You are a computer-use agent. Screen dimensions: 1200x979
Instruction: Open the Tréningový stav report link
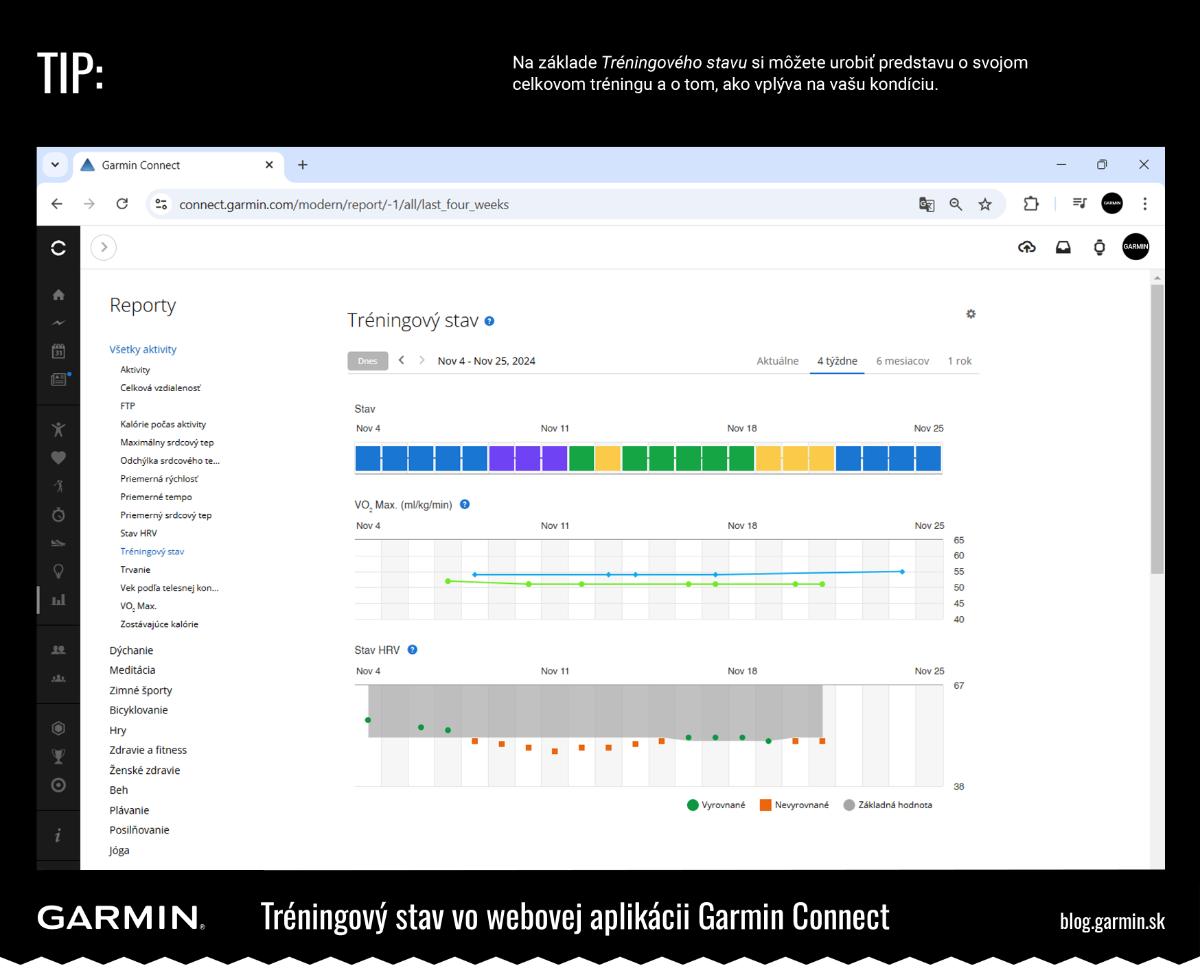coord(152,551)
